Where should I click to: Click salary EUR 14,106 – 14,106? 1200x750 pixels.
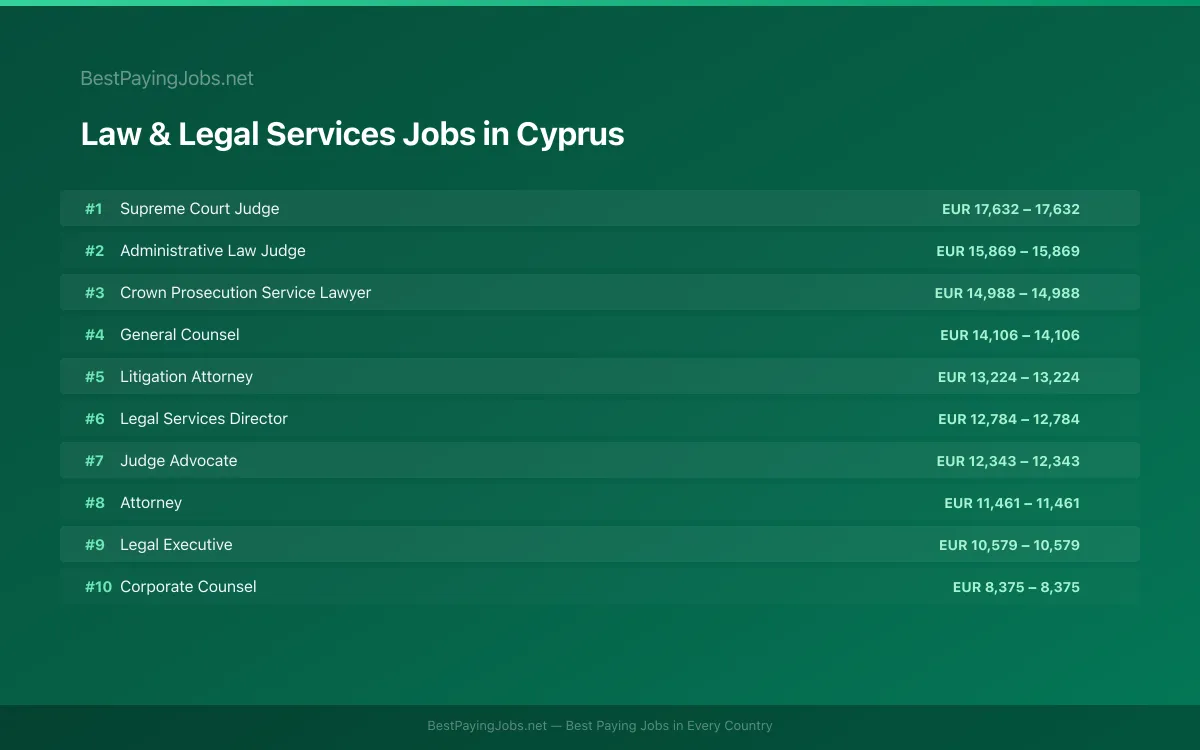[x=1010, y=335]
